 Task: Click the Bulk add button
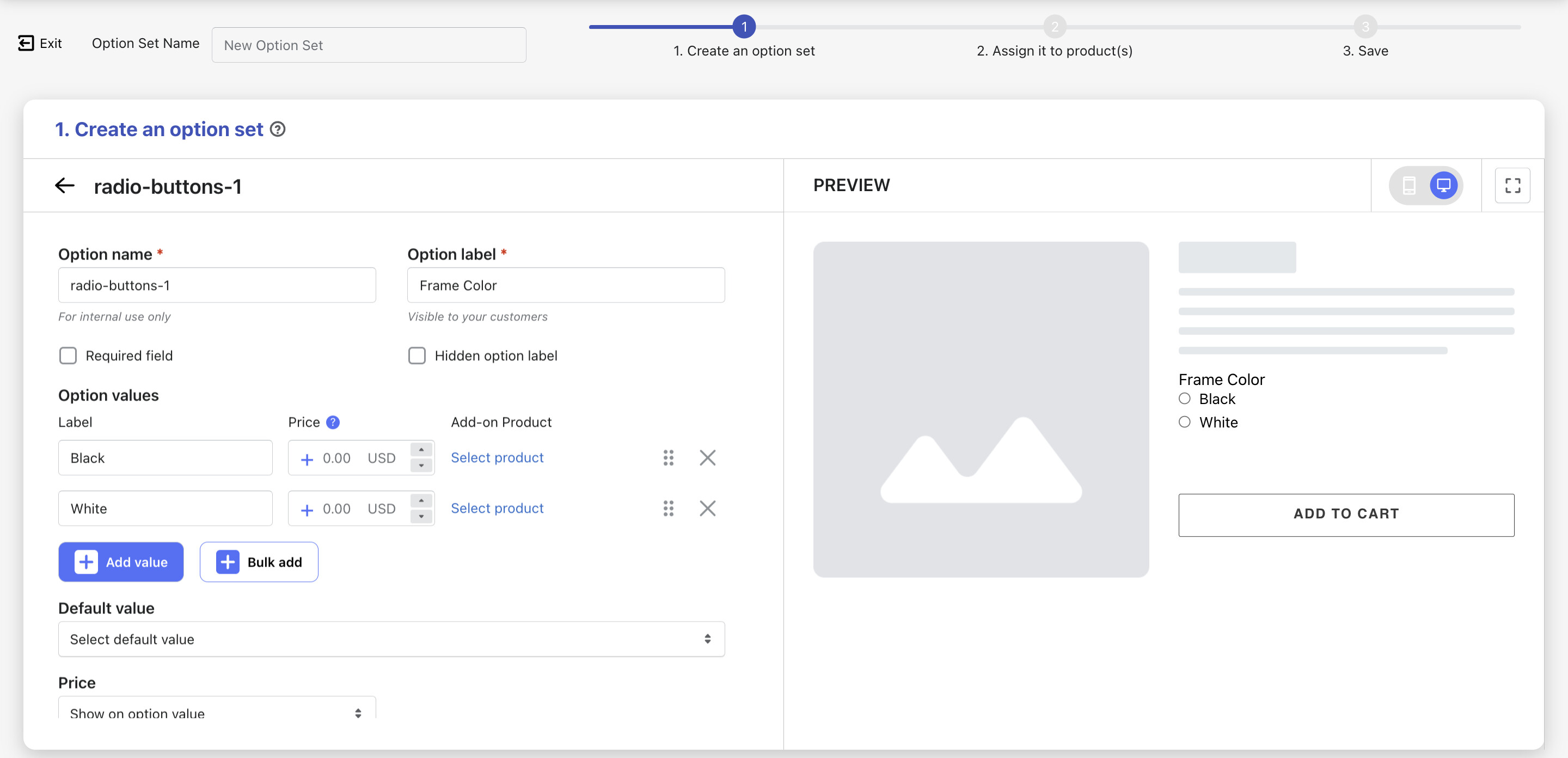point(259,562)
